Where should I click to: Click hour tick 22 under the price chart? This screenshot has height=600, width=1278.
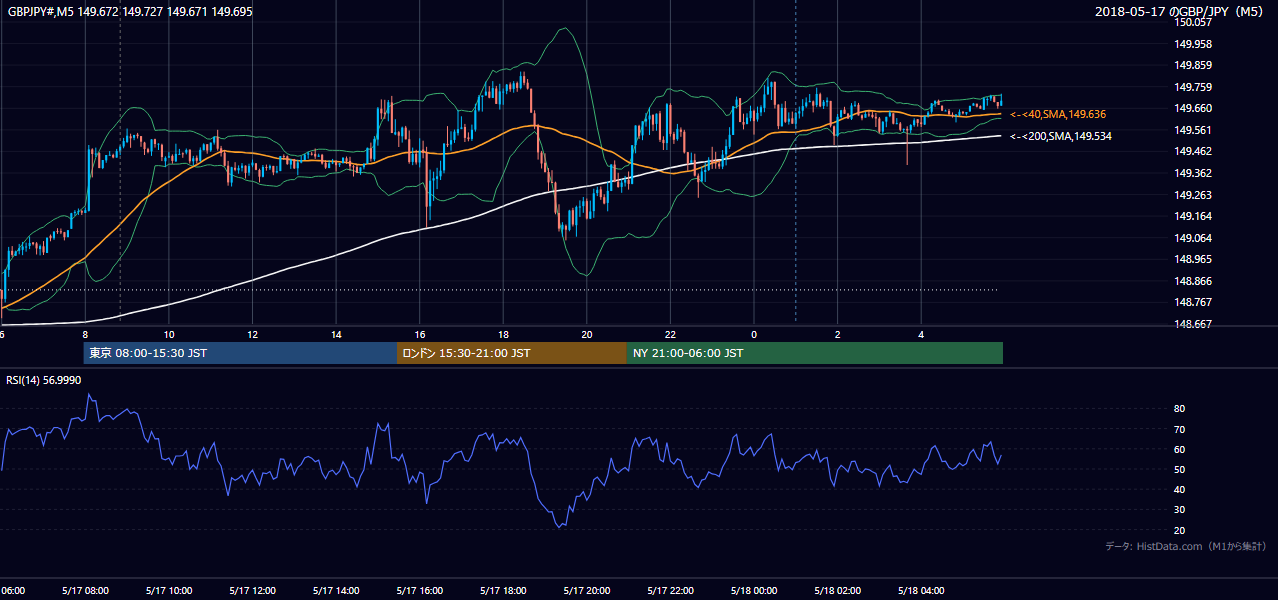[671, 335]
